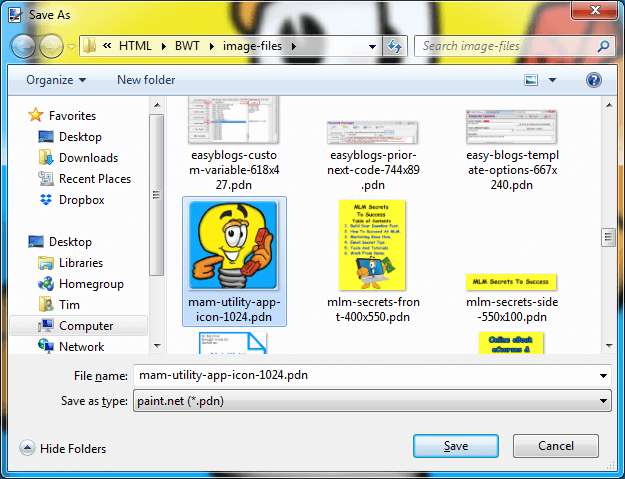This screenshot has height=479, width=625.
Task: Click the Computer icon
Action: click(x=46, y=326)
